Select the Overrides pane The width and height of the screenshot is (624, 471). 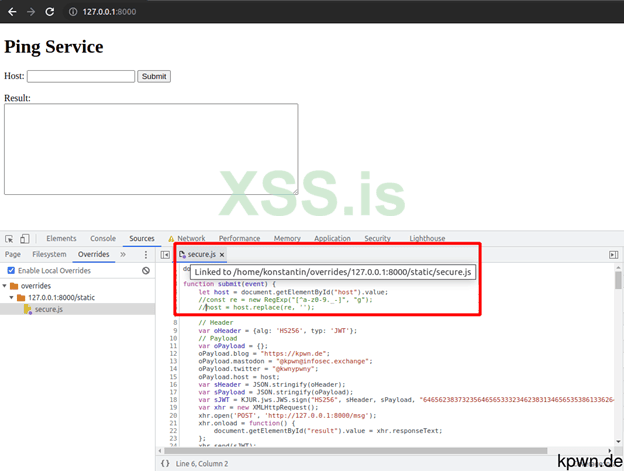pos(94,254)
